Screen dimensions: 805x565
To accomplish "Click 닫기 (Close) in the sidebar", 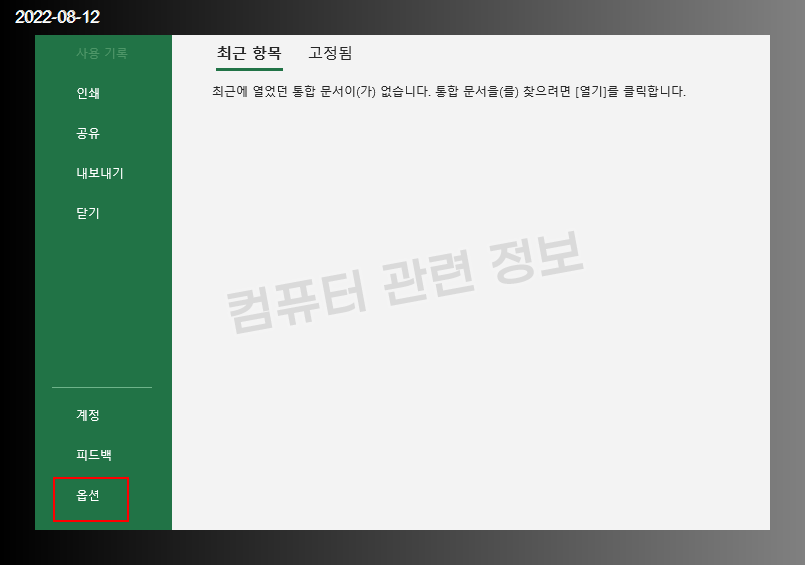I will pos(88,213).
